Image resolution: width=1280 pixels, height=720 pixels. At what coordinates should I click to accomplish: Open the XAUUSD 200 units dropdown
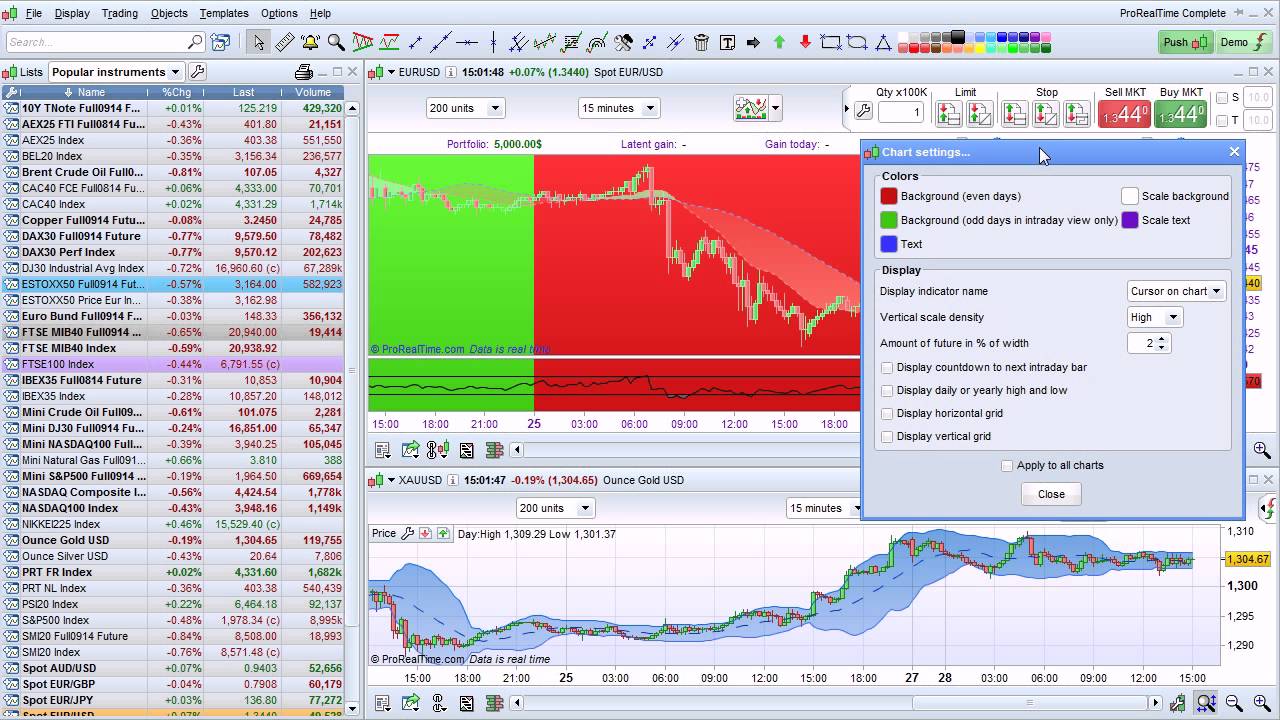555,508
